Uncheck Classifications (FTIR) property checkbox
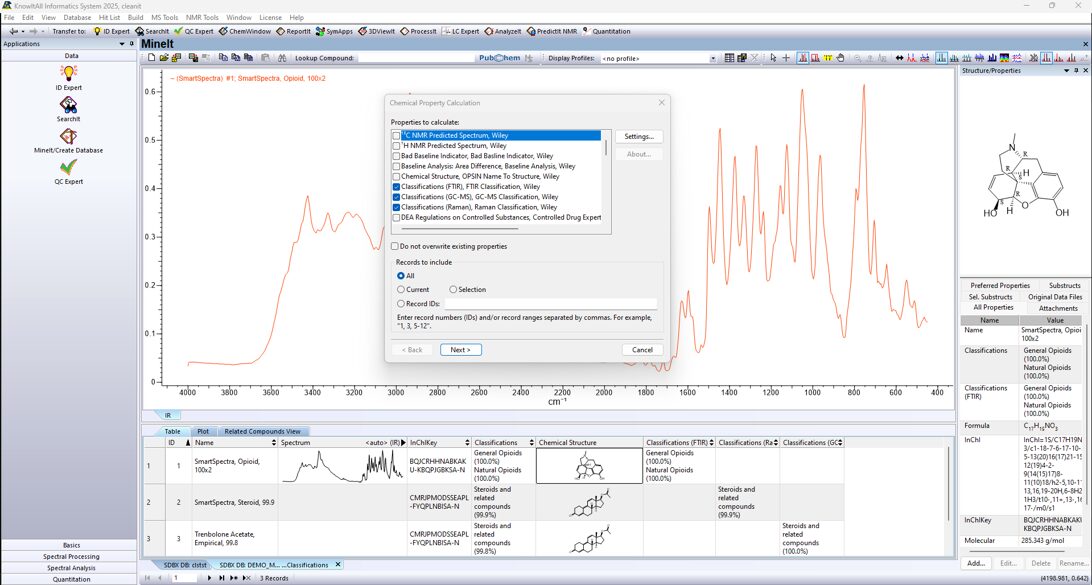This screenshot has height=585, width=1092. [x=397, y=187]
